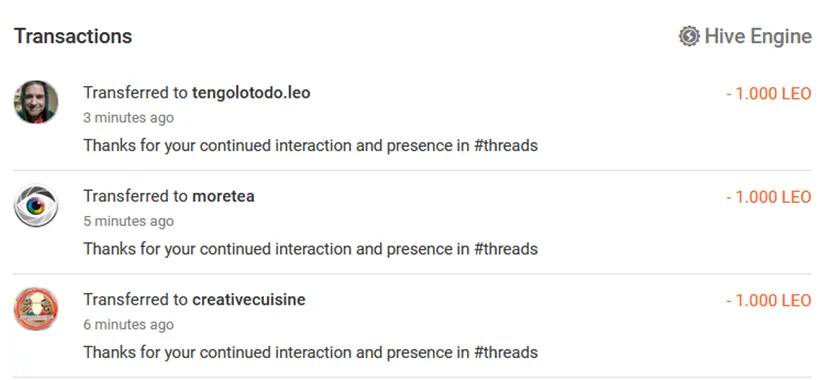Click the memo text under moretea transfer
Image resolution: width=835 pixels, height=380 pixels.
click(310, 249)
